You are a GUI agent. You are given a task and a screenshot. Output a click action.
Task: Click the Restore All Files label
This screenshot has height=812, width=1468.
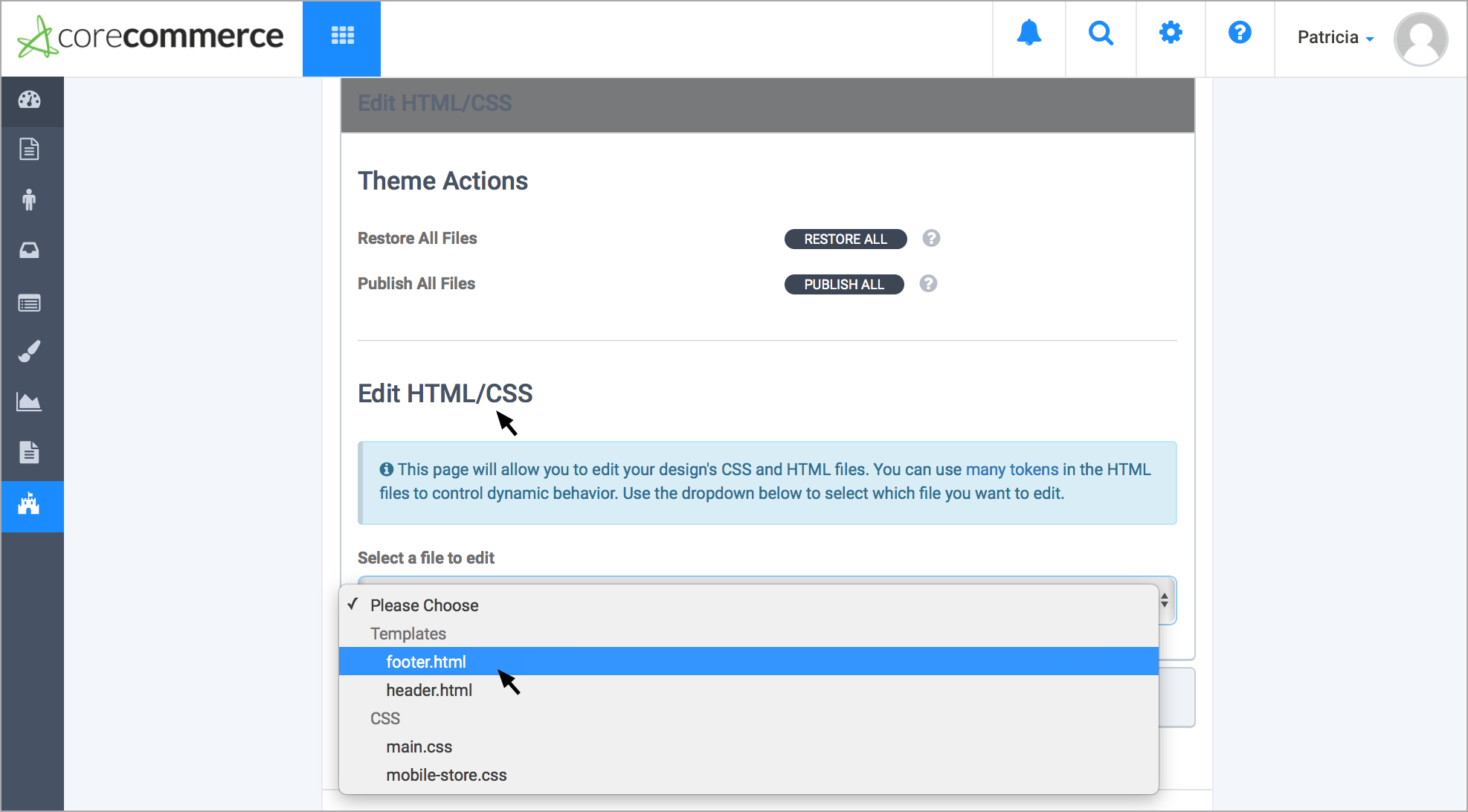tap(417, 238)
